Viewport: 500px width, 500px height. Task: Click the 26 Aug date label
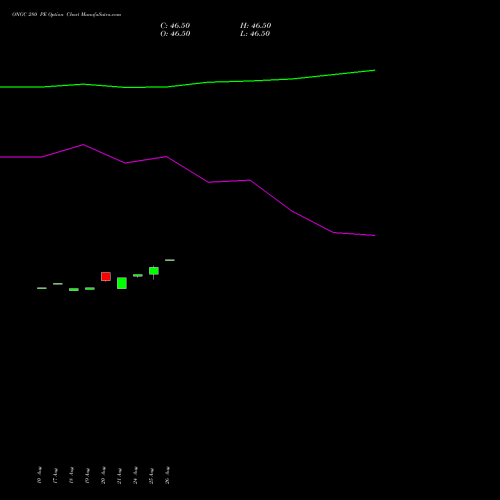click(167, 475)
